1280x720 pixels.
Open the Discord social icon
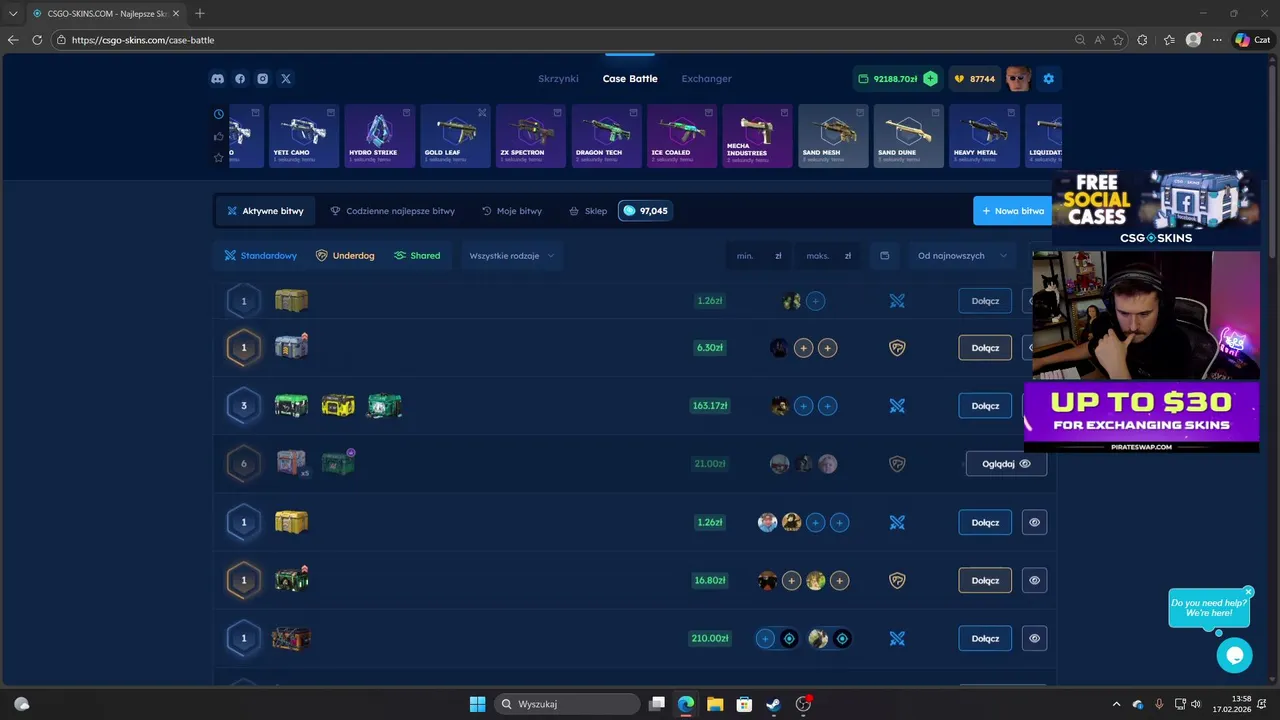217,79
